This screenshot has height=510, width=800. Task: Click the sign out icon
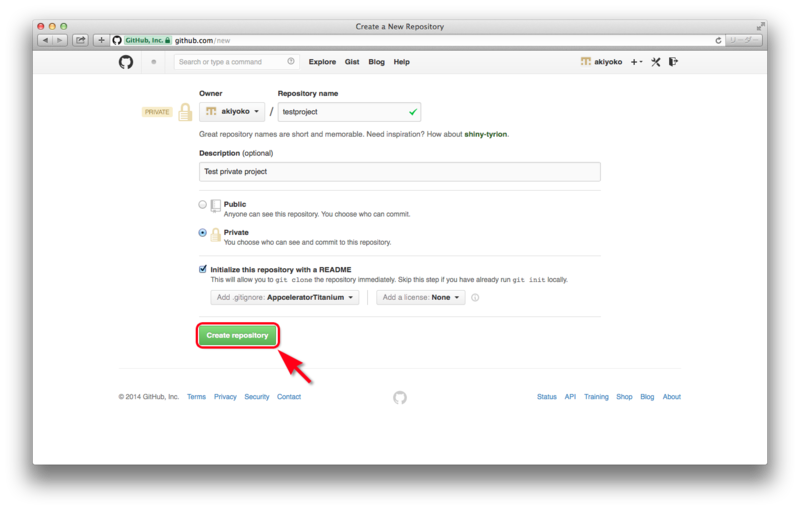pyautogui.click(x=673, y=62)
